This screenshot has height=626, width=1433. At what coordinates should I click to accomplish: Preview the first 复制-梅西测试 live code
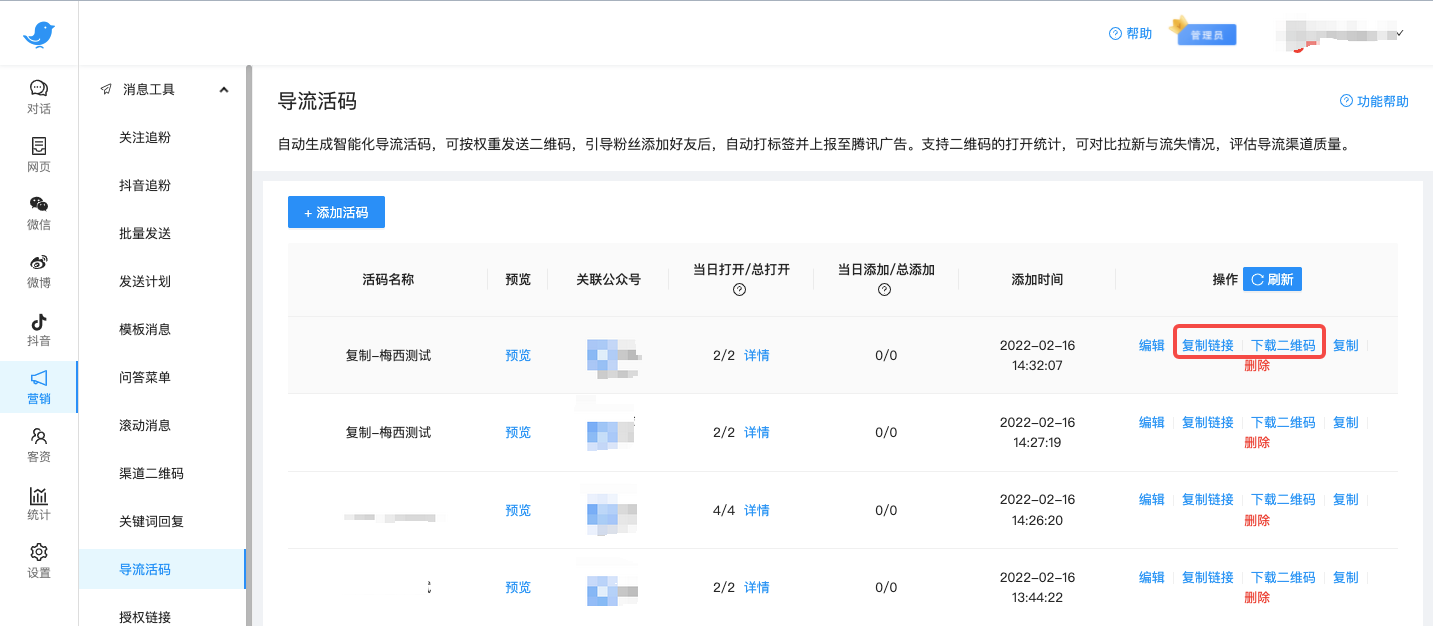coord(517,354)
